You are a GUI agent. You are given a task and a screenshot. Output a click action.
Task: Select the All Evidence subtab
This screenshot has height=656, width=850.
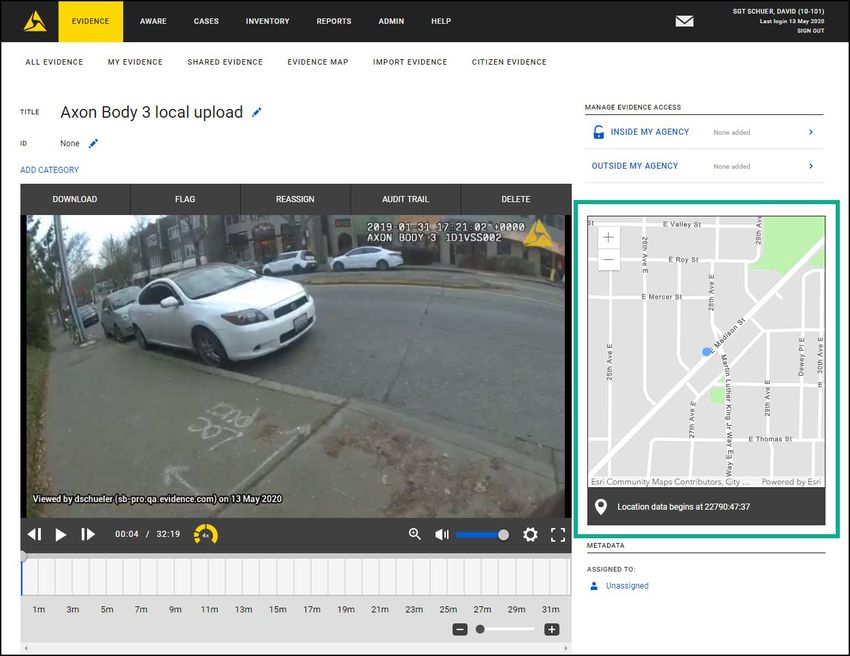click(x=54, y=62)
